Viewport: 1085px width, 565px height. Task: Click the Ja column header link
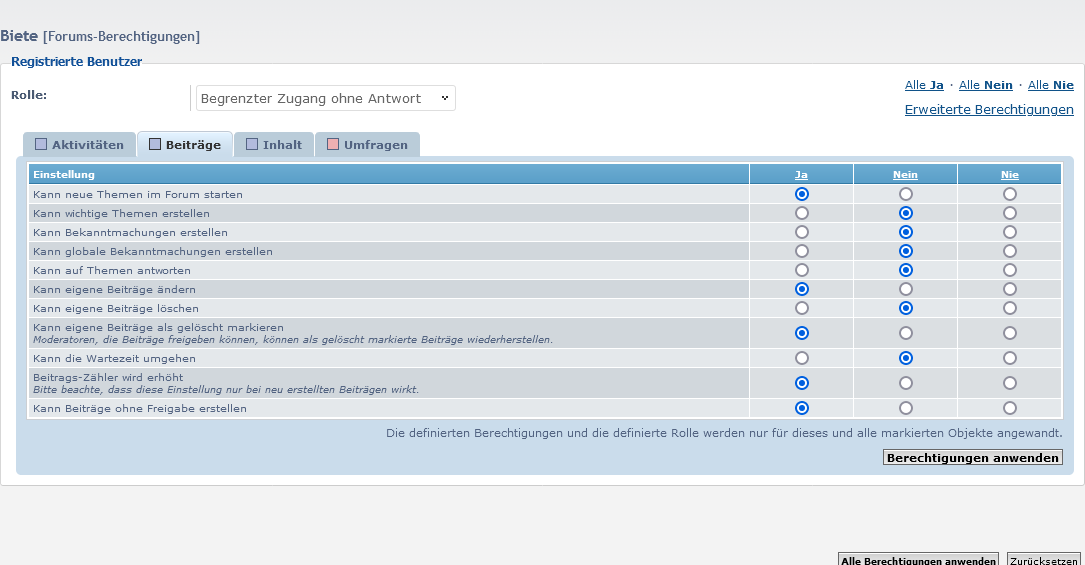pyautogui.click(x=801, y=175)
